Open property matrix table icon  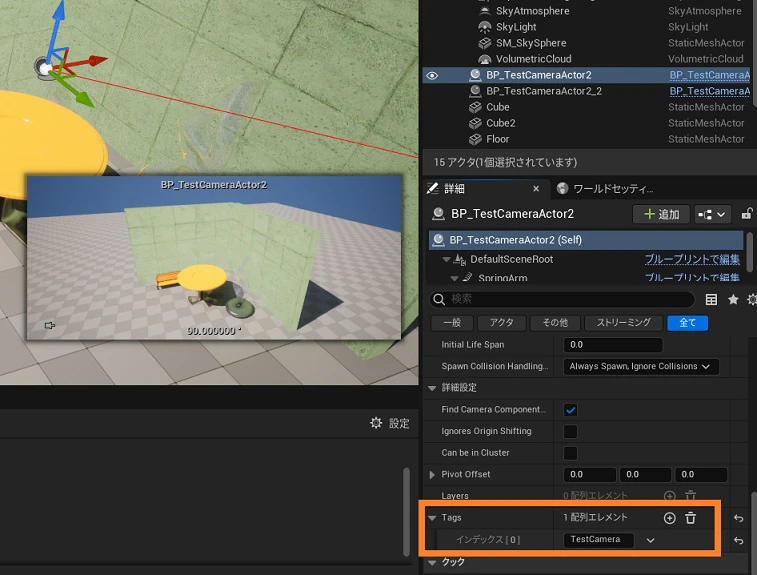(711, 299)
